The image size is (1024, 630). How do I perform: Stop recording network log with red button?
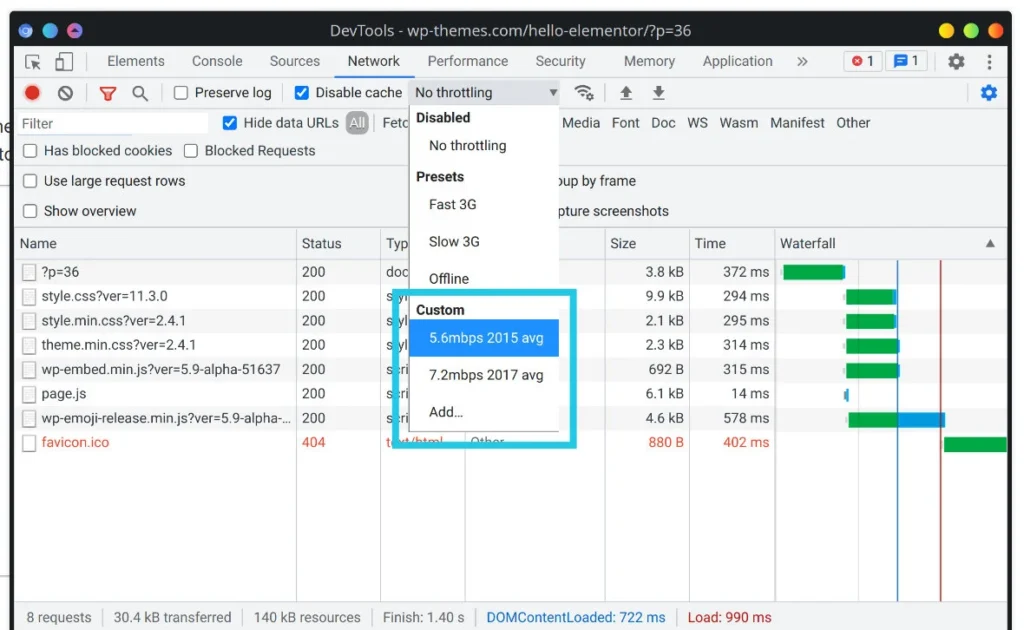point(32,93)
